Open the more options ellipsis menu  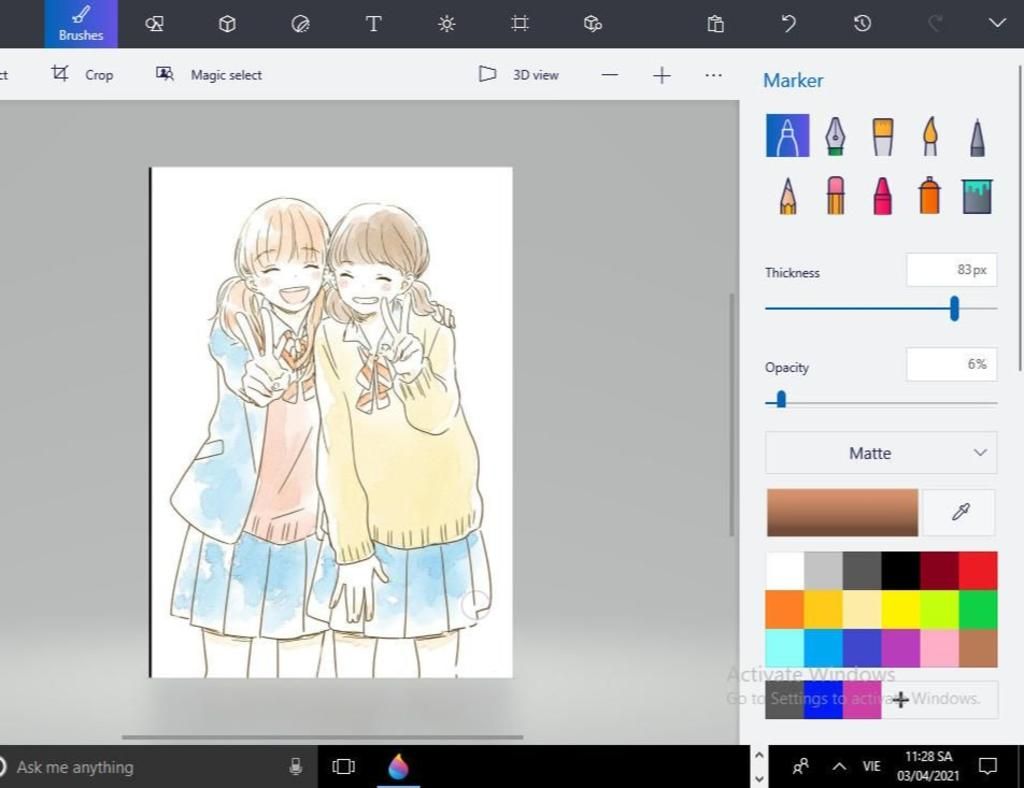(x=714, y=75)
